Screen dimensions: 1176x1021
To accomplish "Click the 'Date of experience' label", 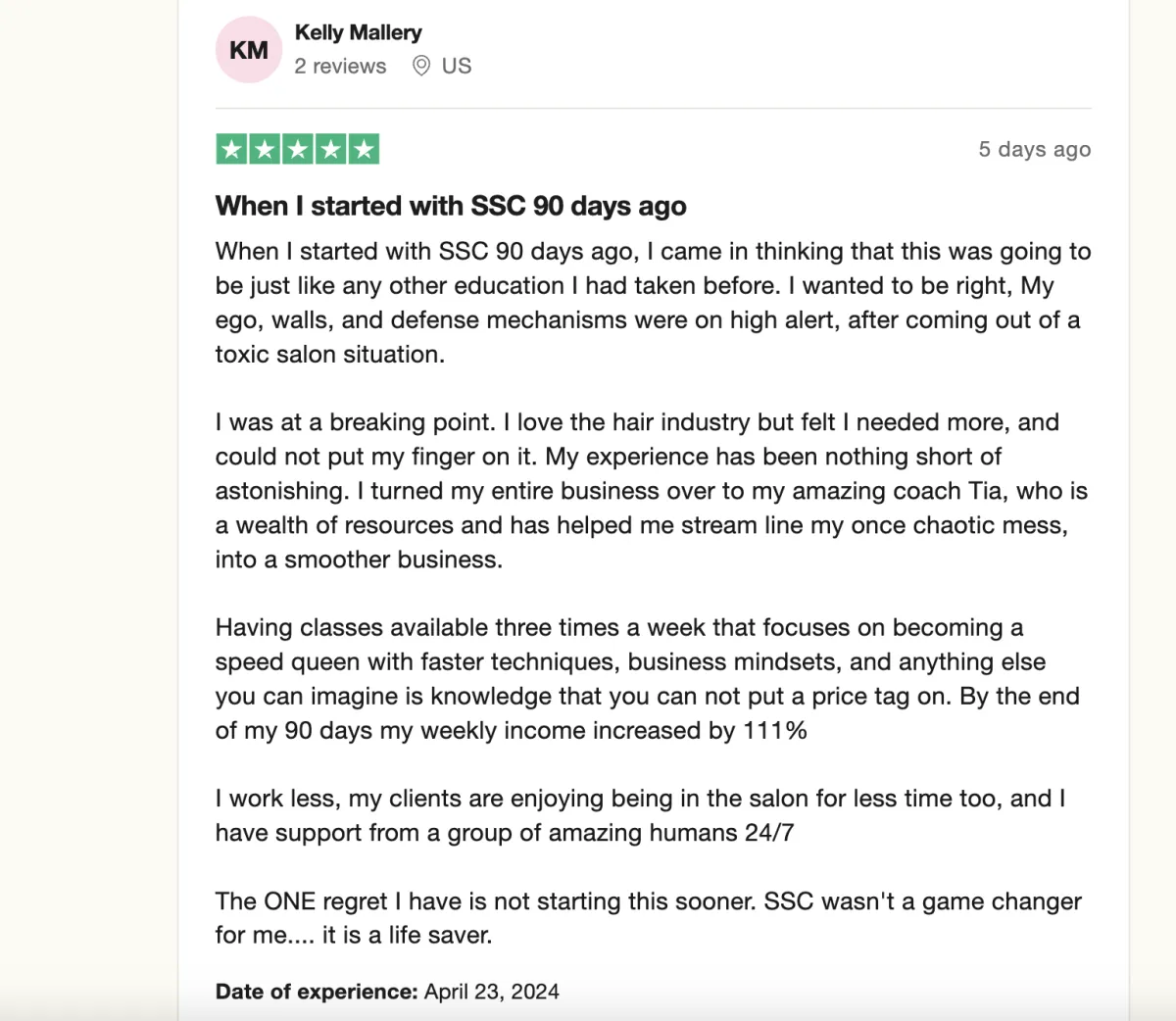I will coord(317,992).
